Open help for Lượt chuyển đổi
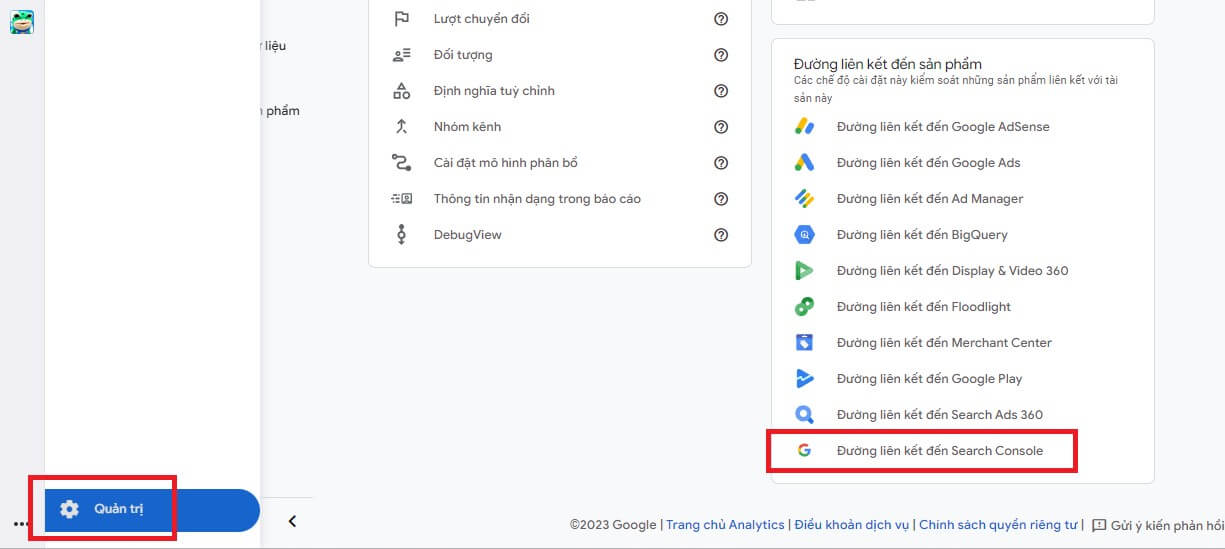This screenshot has height=549, width=1225. click(x=721, y=19)
